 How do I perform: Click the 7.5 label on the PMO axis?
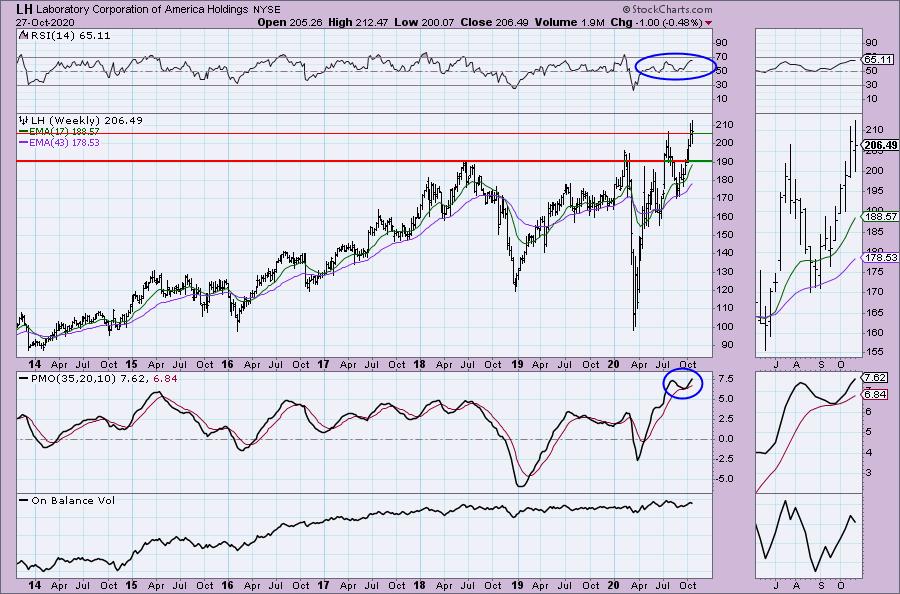(x=725, y=379)
